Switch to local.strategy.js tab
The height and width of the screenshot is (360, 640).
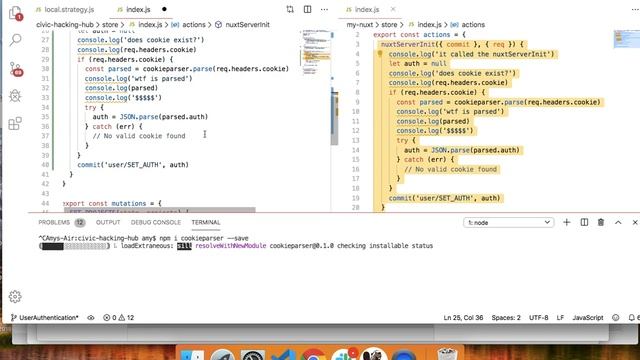coord(65,9)
